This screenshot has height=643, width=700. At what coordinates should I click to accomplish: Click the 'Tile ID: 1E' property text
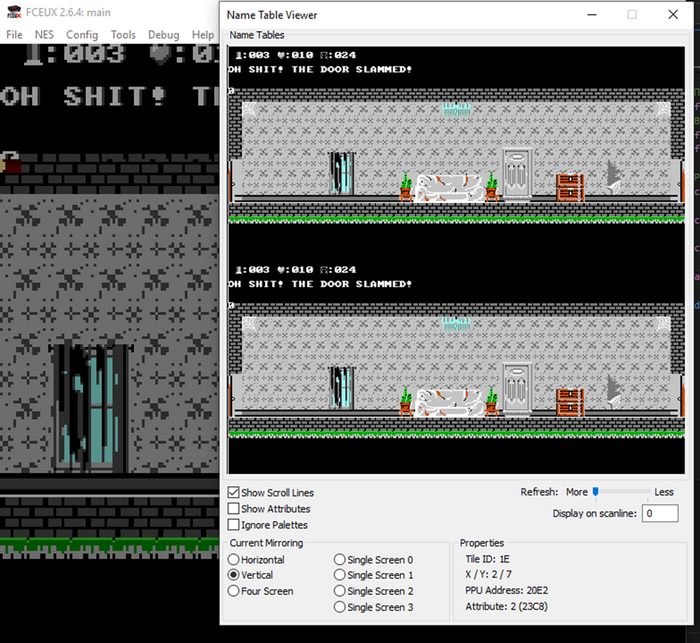pos(488,559)
